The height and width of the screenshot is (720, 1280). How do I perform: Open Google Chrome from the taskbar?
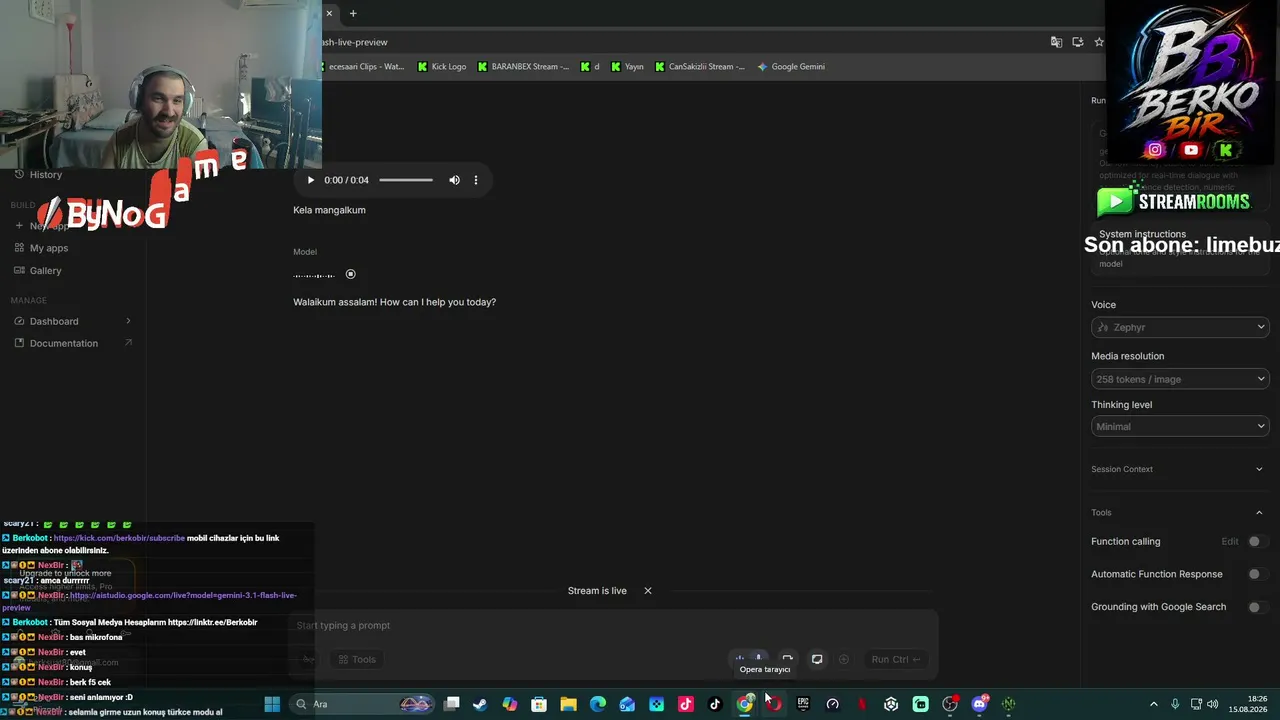745,704
